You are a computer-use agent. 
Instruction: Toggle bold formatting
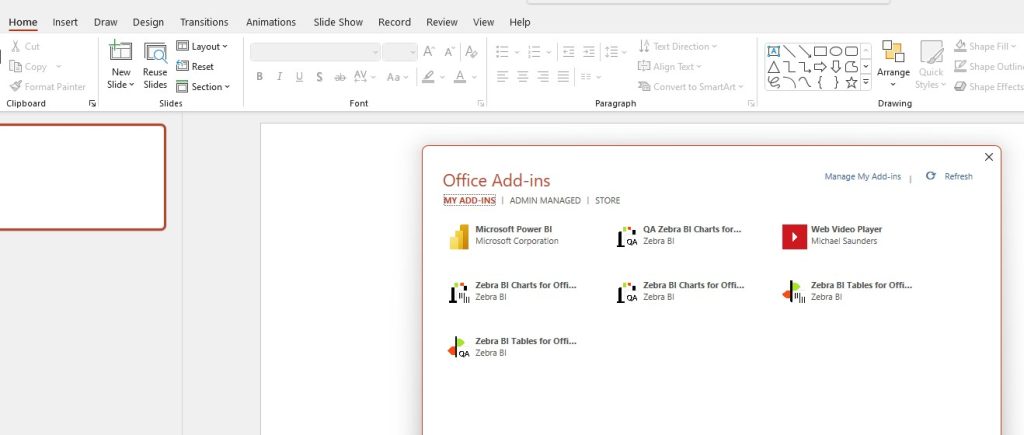(x=259, y=77)
